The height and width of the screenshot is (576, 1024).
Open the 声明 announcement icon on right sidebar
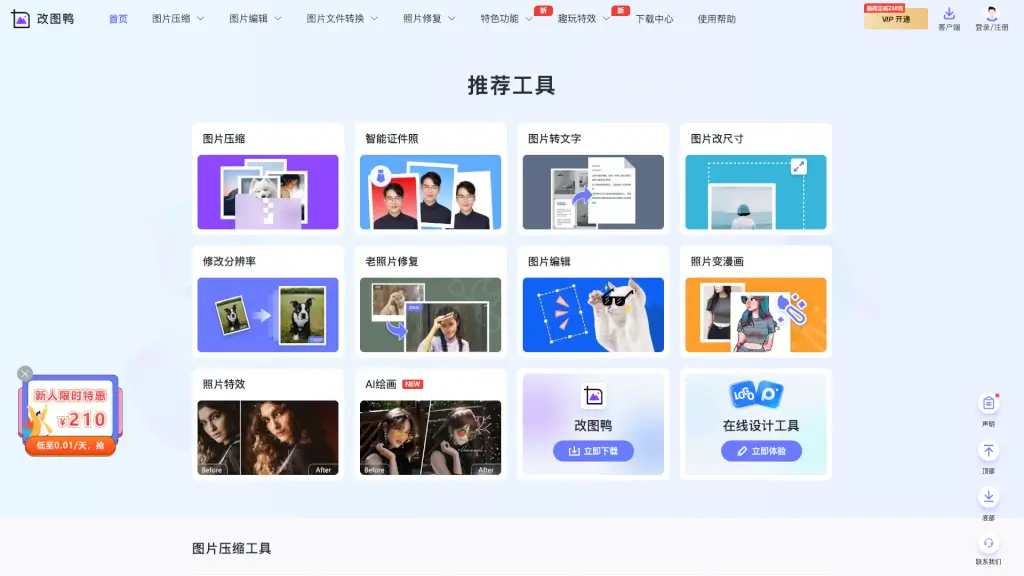point(989,404)
